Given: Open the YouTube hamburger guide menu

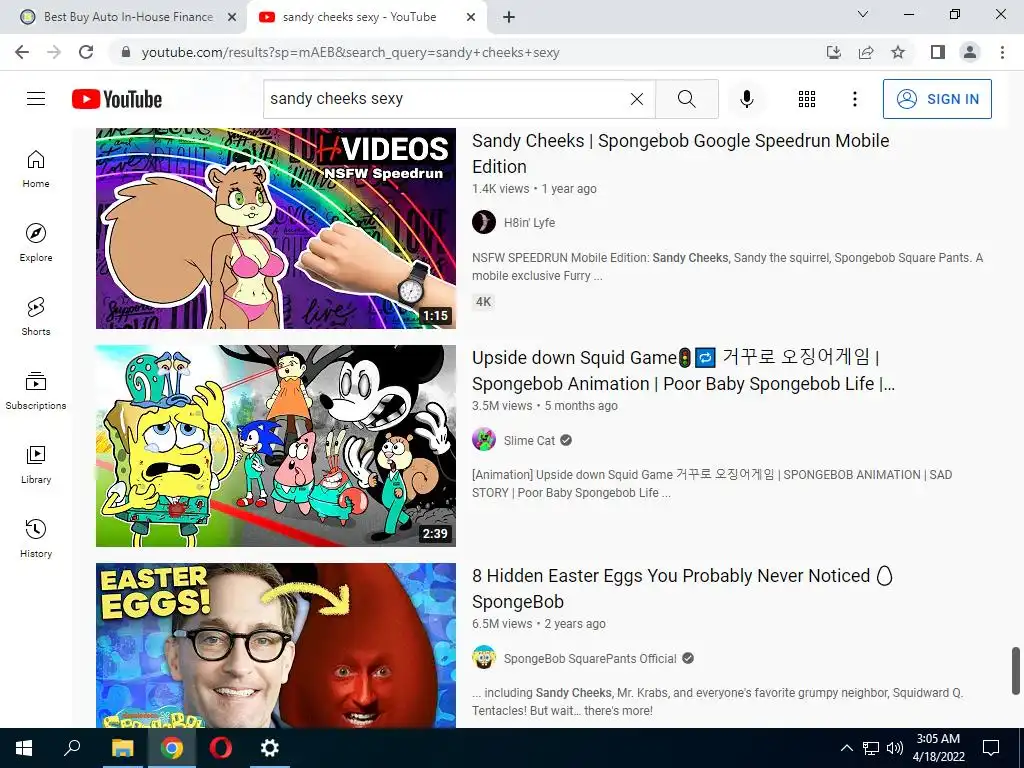Looking at the screenshot, I should point(36,99).
